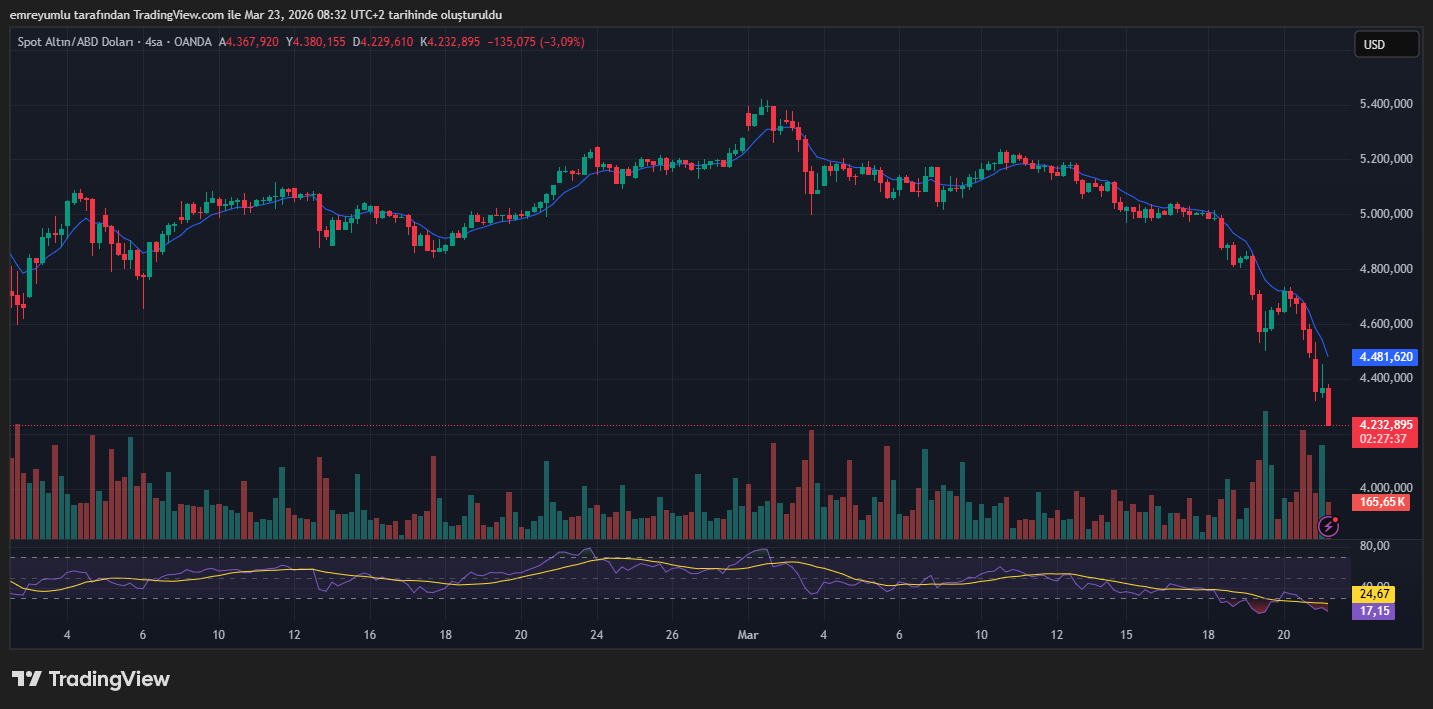
Task: Open the USD currency selector
Action: (x=1386, y=44)
